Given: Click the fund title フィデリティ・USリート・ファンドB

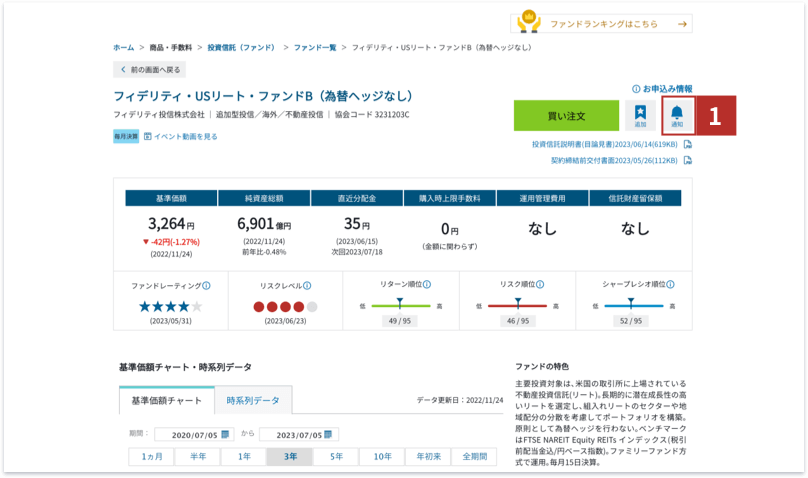Looking at the screenshot, I should coord(263,96).
